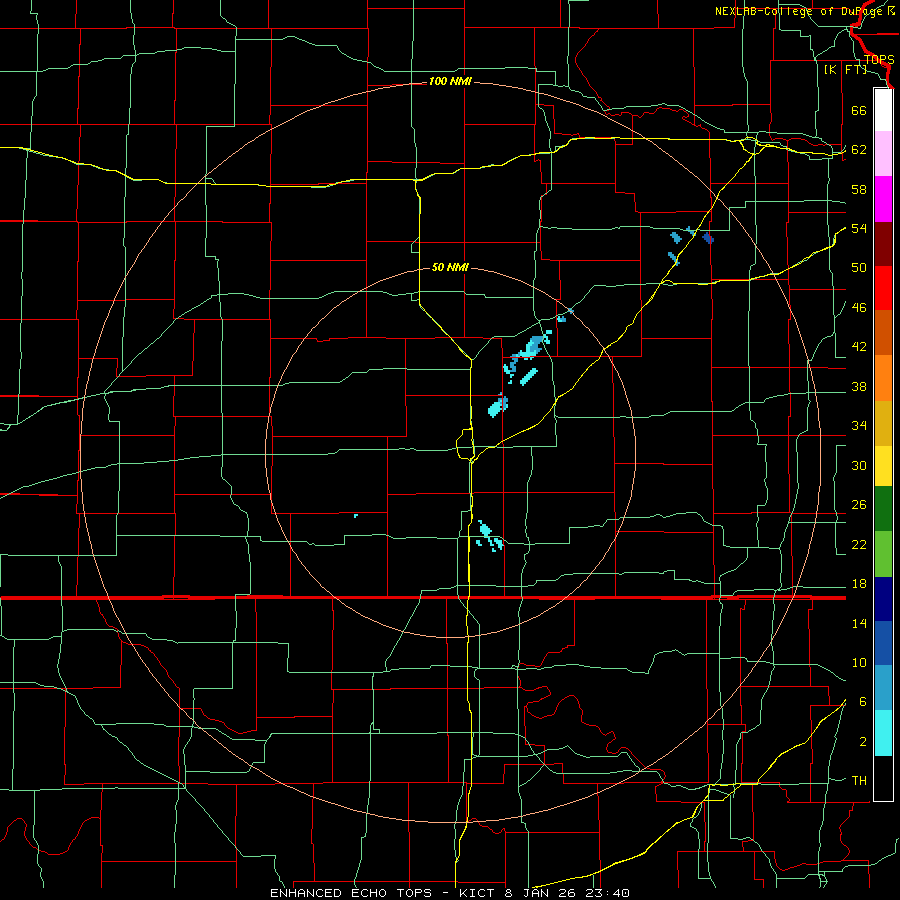Click the '30' scale label
The width and height of the screenshot is (900, 900).
click(859, 465)
